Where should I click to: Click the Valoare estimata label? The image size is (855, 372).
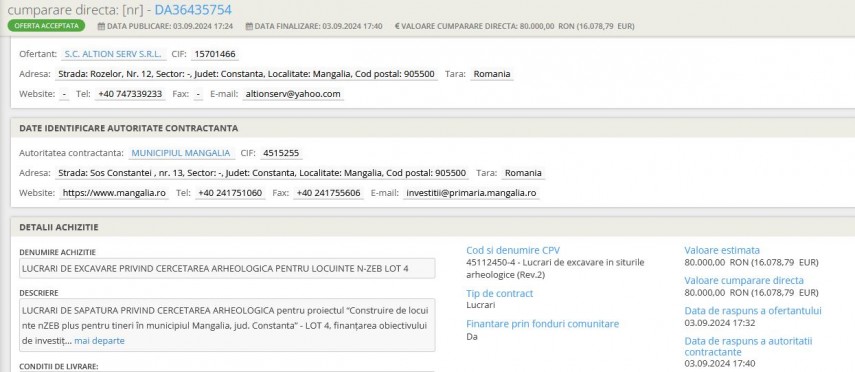pyautogui.click(x=722, y=250)
